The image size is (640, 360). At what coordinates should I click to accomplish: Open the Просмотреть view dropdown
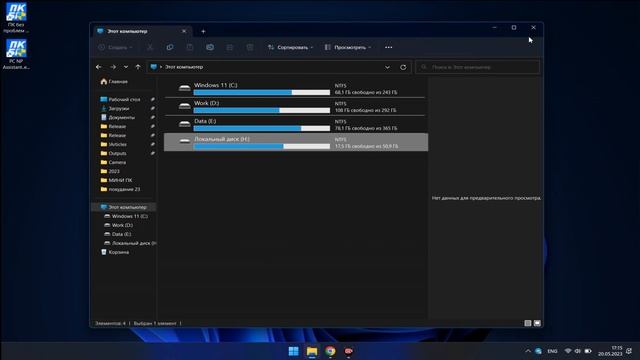[348, 47]
